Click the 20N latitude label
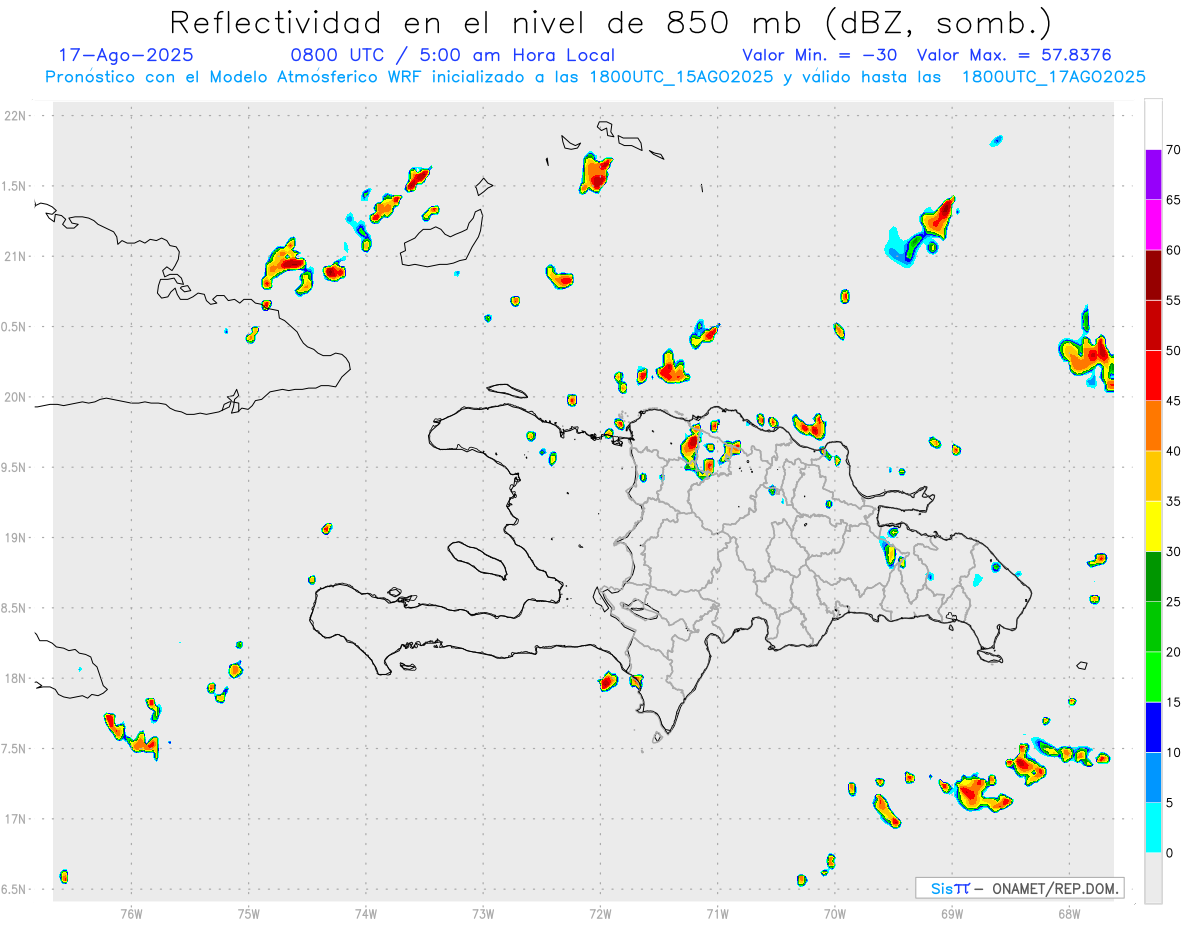This screenshot has width=1200, height=927. tap(16, 397)
